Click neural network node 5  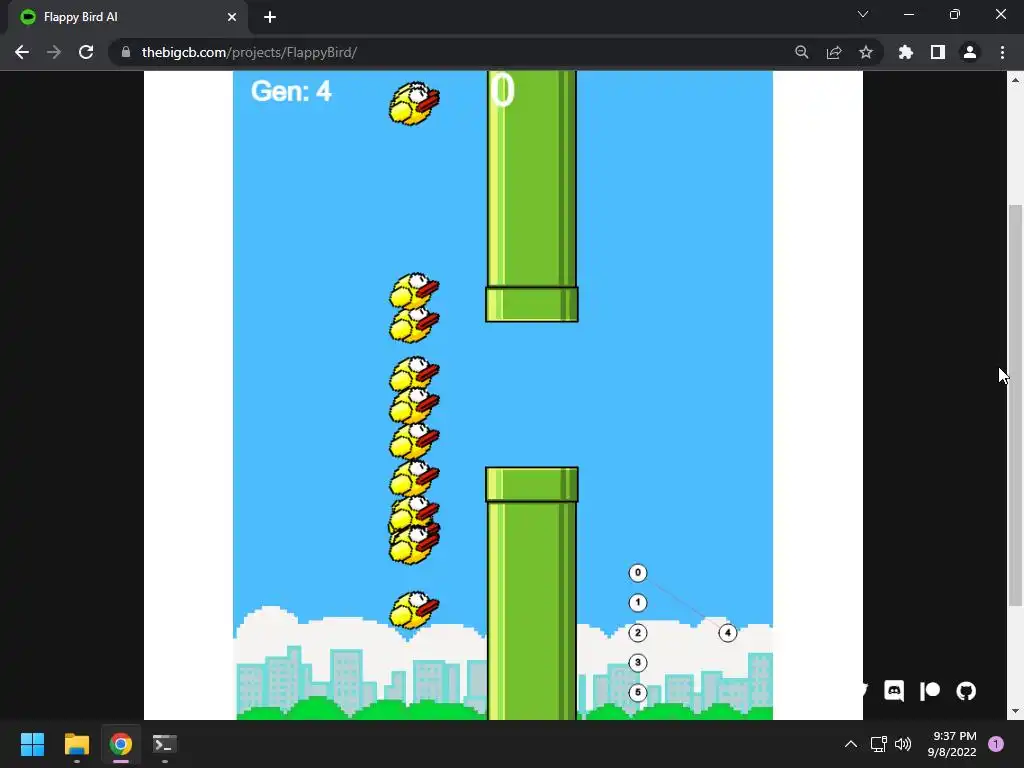(x=637, y=692)
